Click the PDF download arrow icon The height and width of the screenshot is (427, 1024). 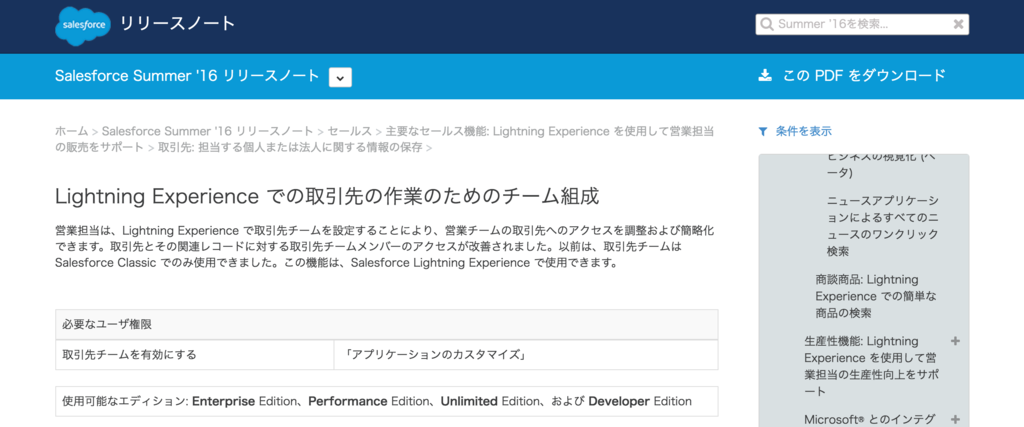(765, 75)
